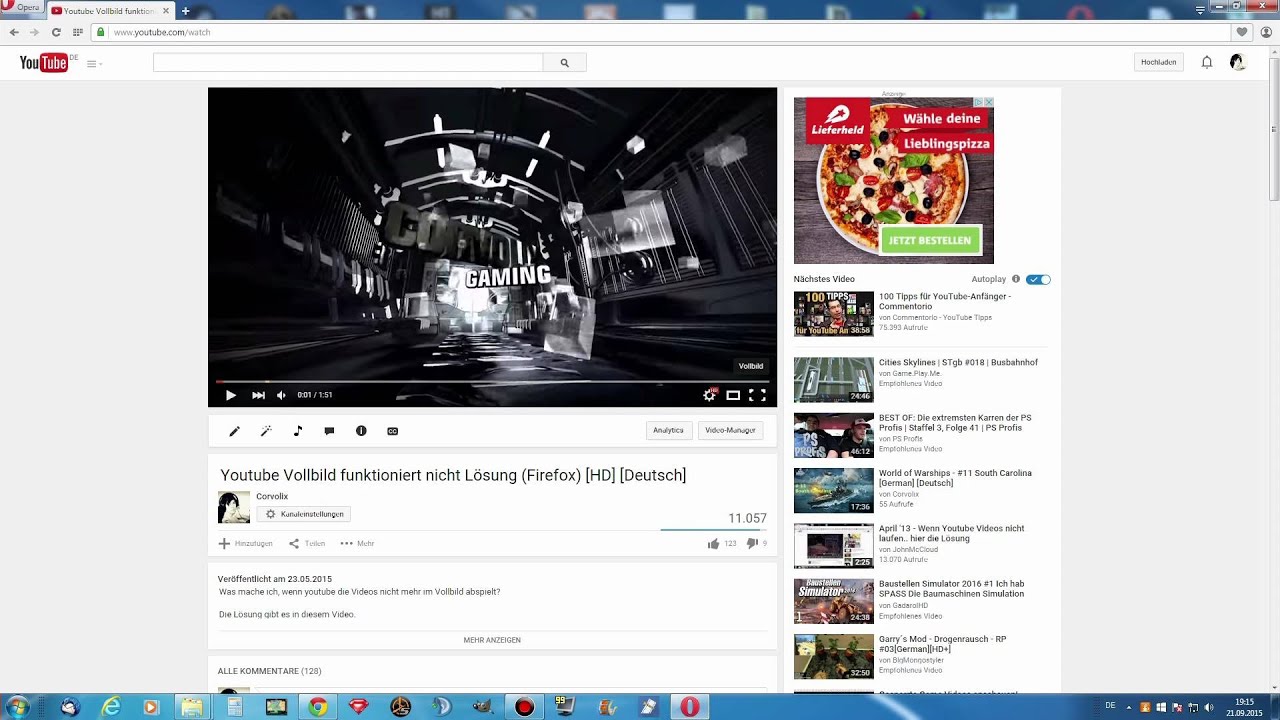Click Teilen to share video
This screenshot has width=1280, height=720.
coord(307,544)
